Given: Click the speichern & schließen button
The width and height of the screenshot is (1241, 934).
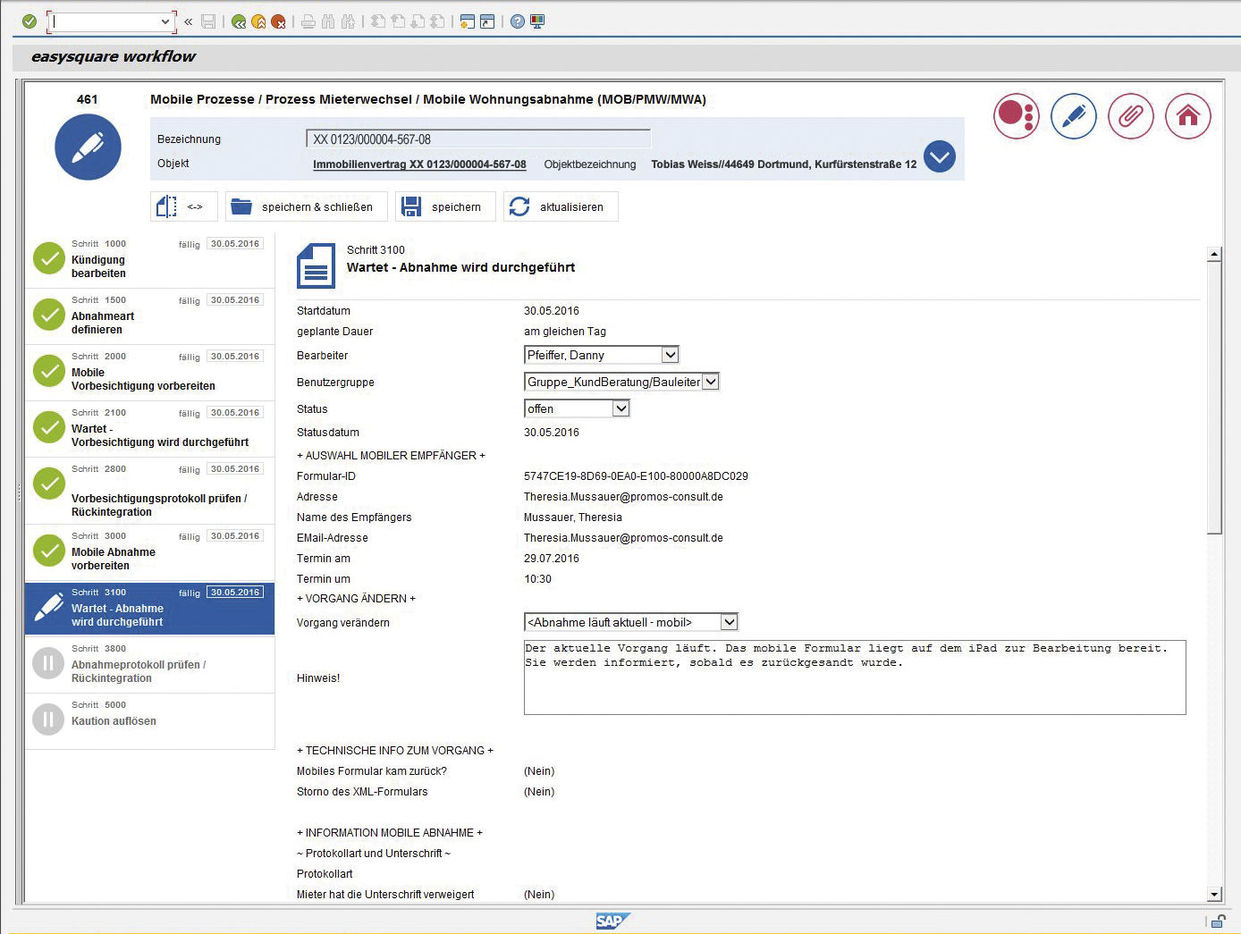Looking at the screenshot, I should (305, 206).
